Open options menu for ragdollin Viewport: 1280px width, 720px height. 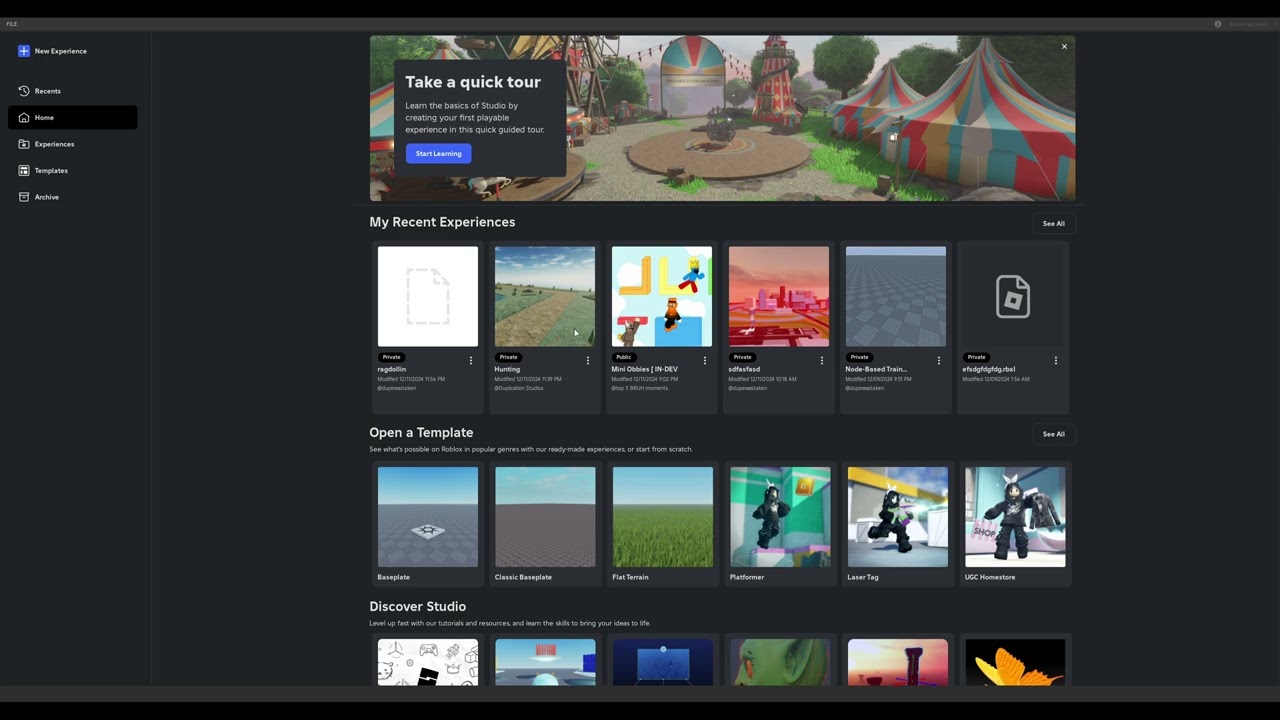(x=471, y=361)
